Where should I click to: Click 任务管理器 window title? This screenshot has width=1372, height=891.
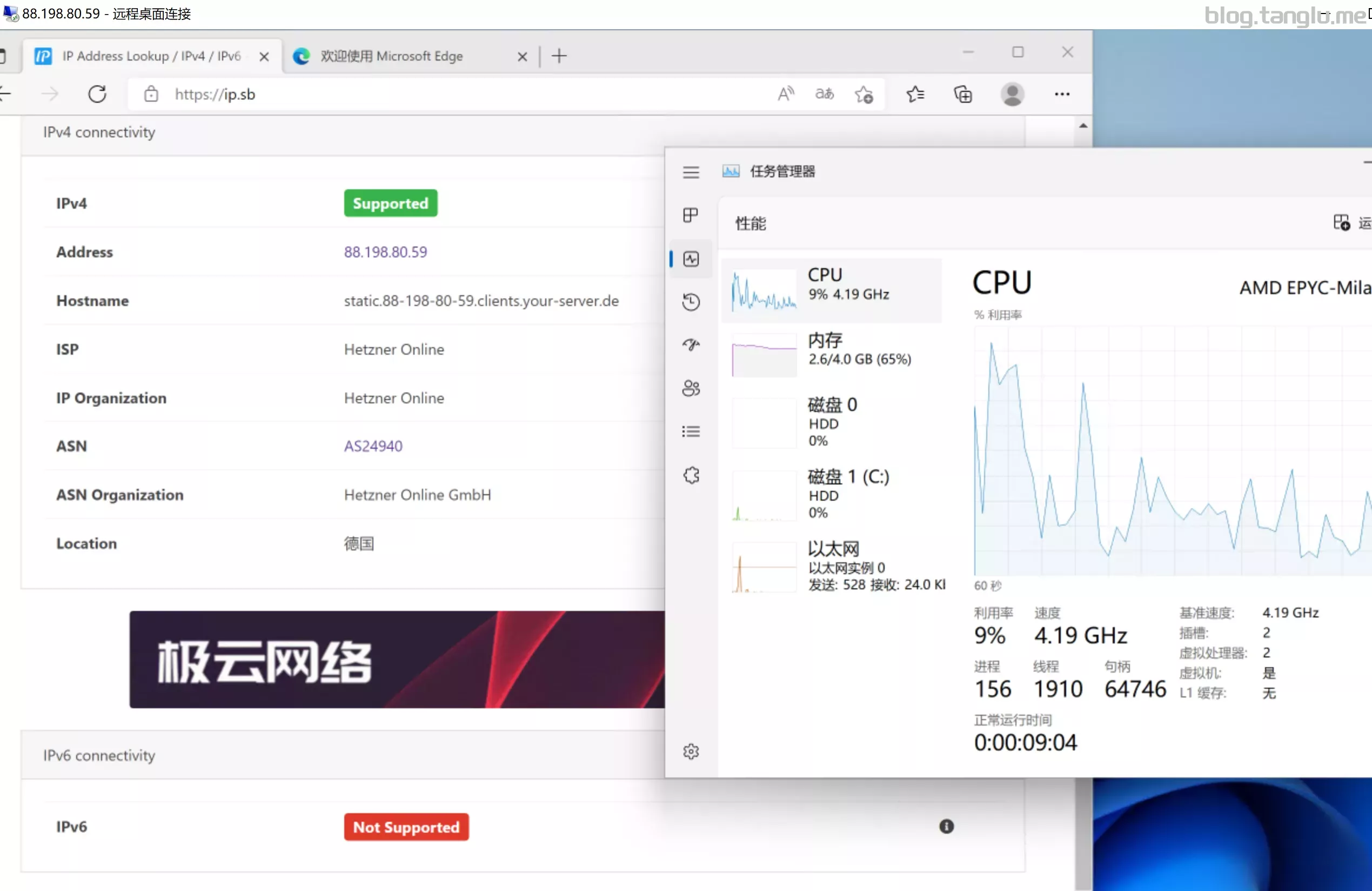click(x=782, y=171)
